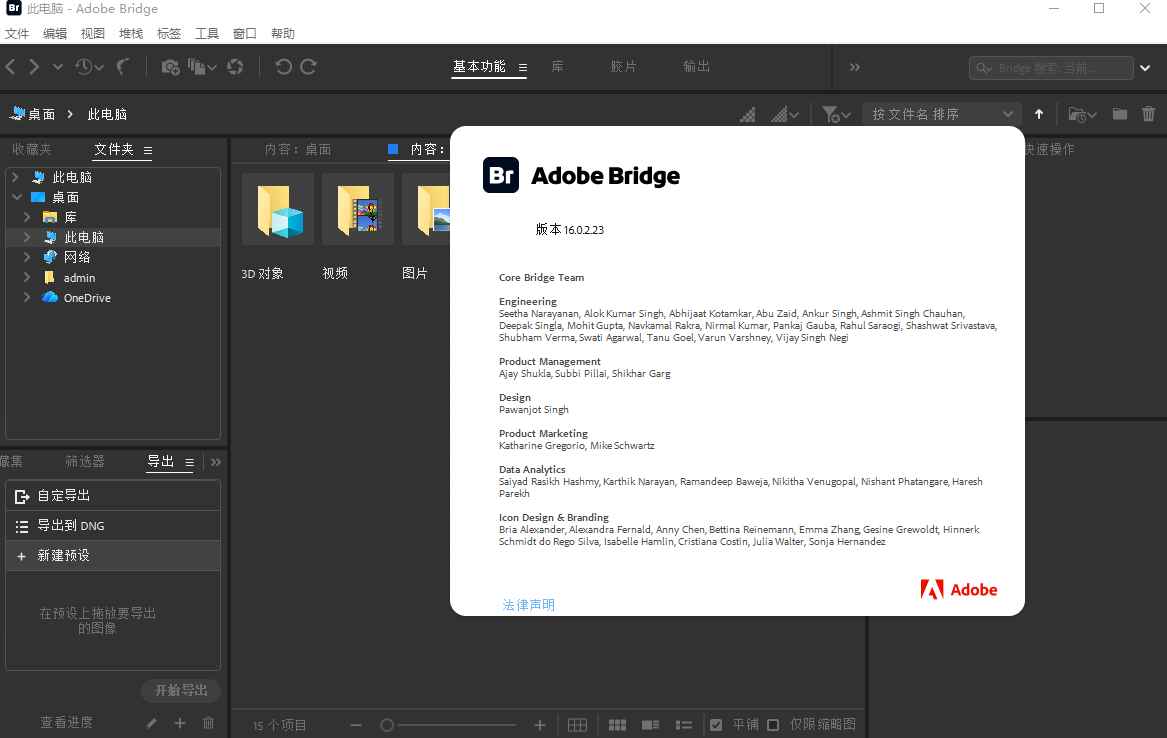Go back with the left arrow
Image resolution: width=1167 pixels, height=738 pixels.
tap(10, 67)
